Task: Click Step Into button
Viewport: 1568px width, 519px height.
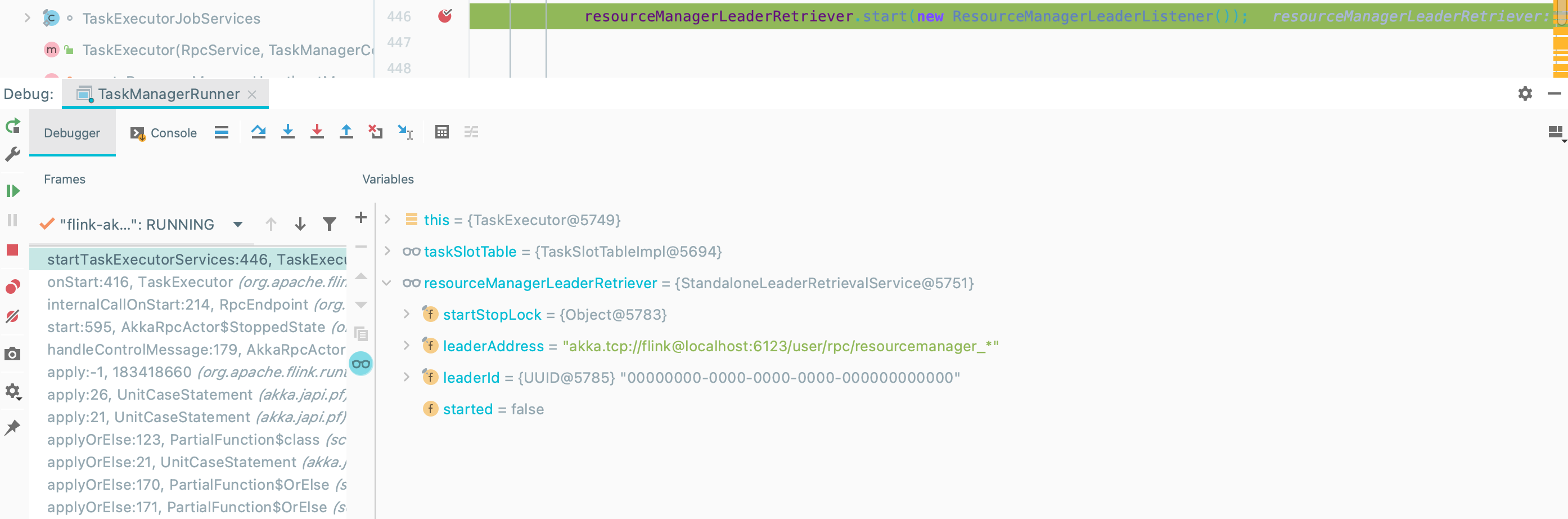Action: (x=288, y=132)
